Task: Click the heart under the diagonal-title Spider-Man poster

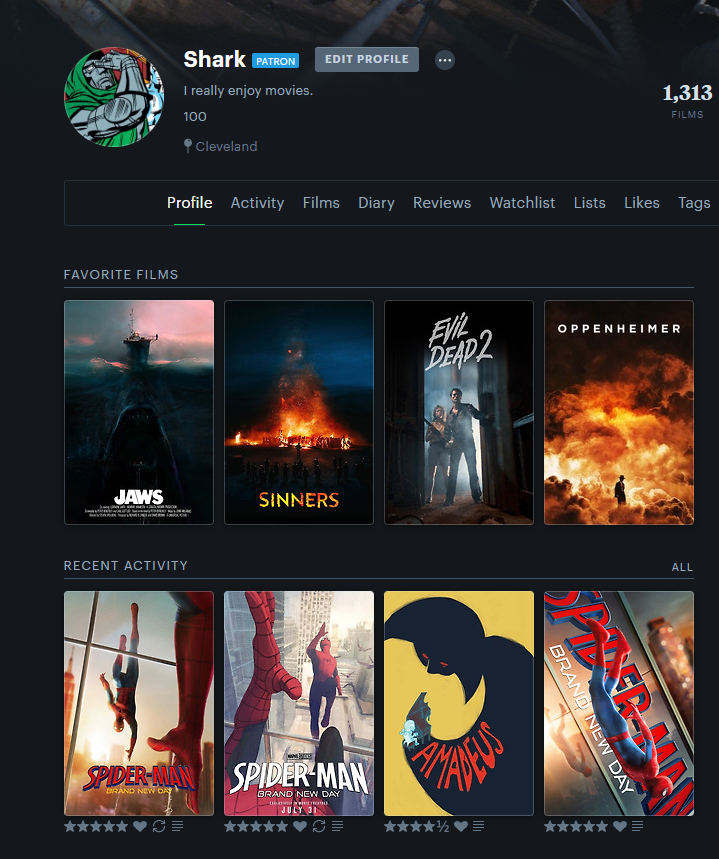Action: [x=620, y=826]
